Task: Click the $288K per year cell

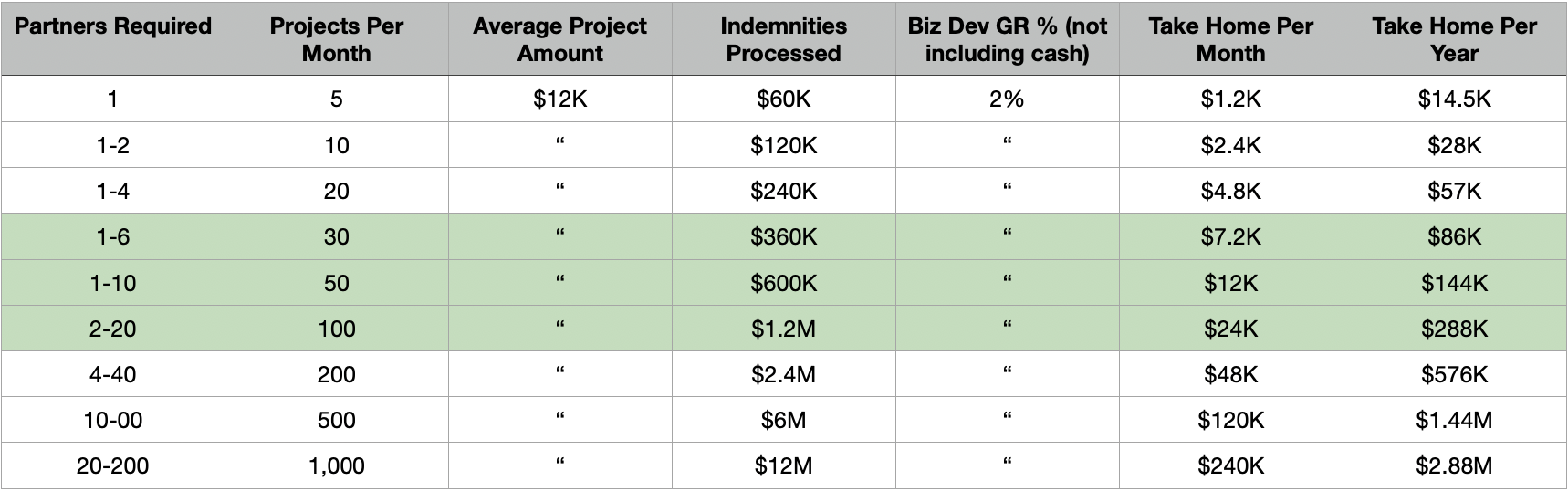Action: click(1454, 329)
